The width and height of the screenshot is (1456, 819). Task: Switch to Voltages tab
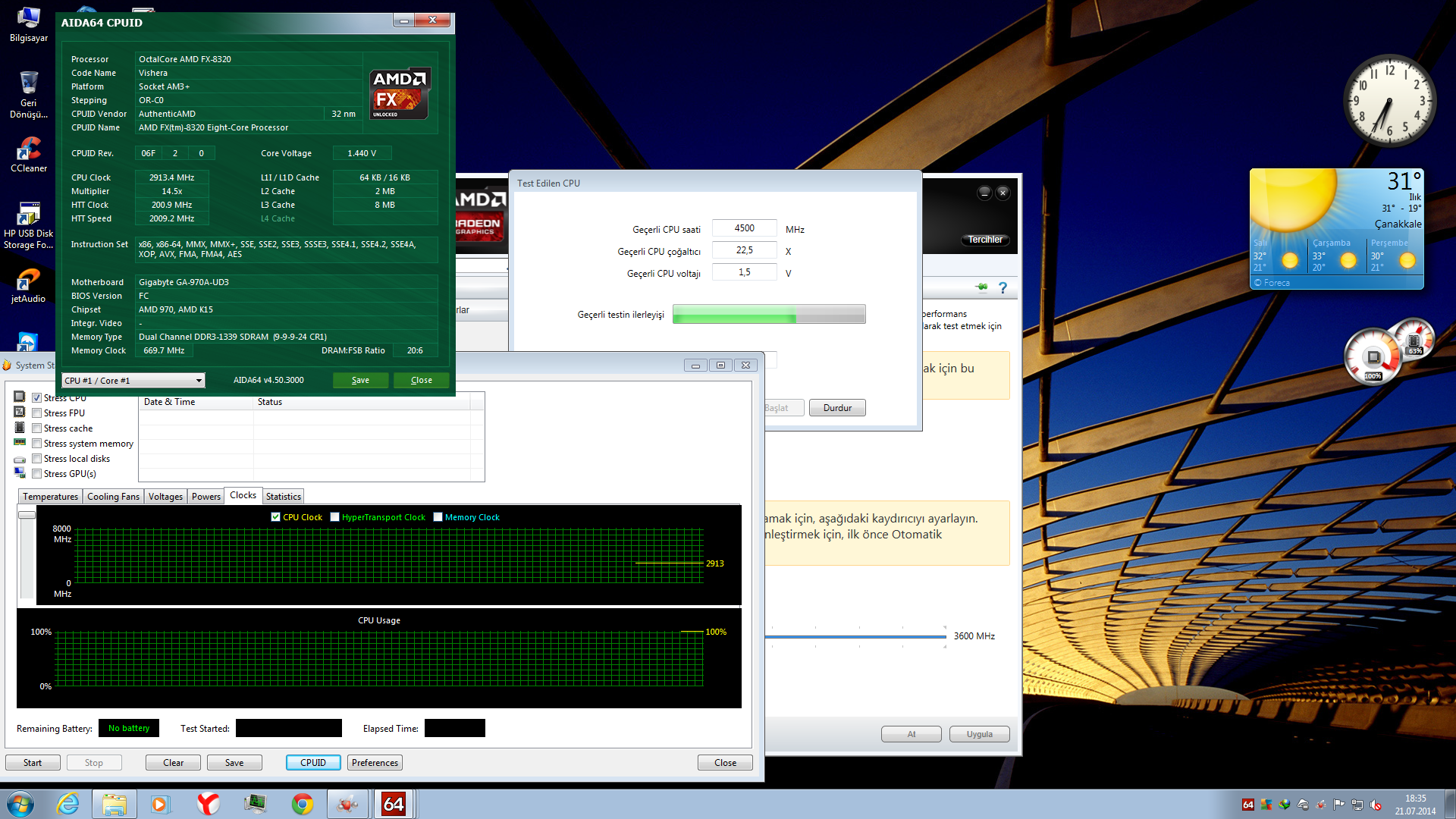click(x=165, y=497)
